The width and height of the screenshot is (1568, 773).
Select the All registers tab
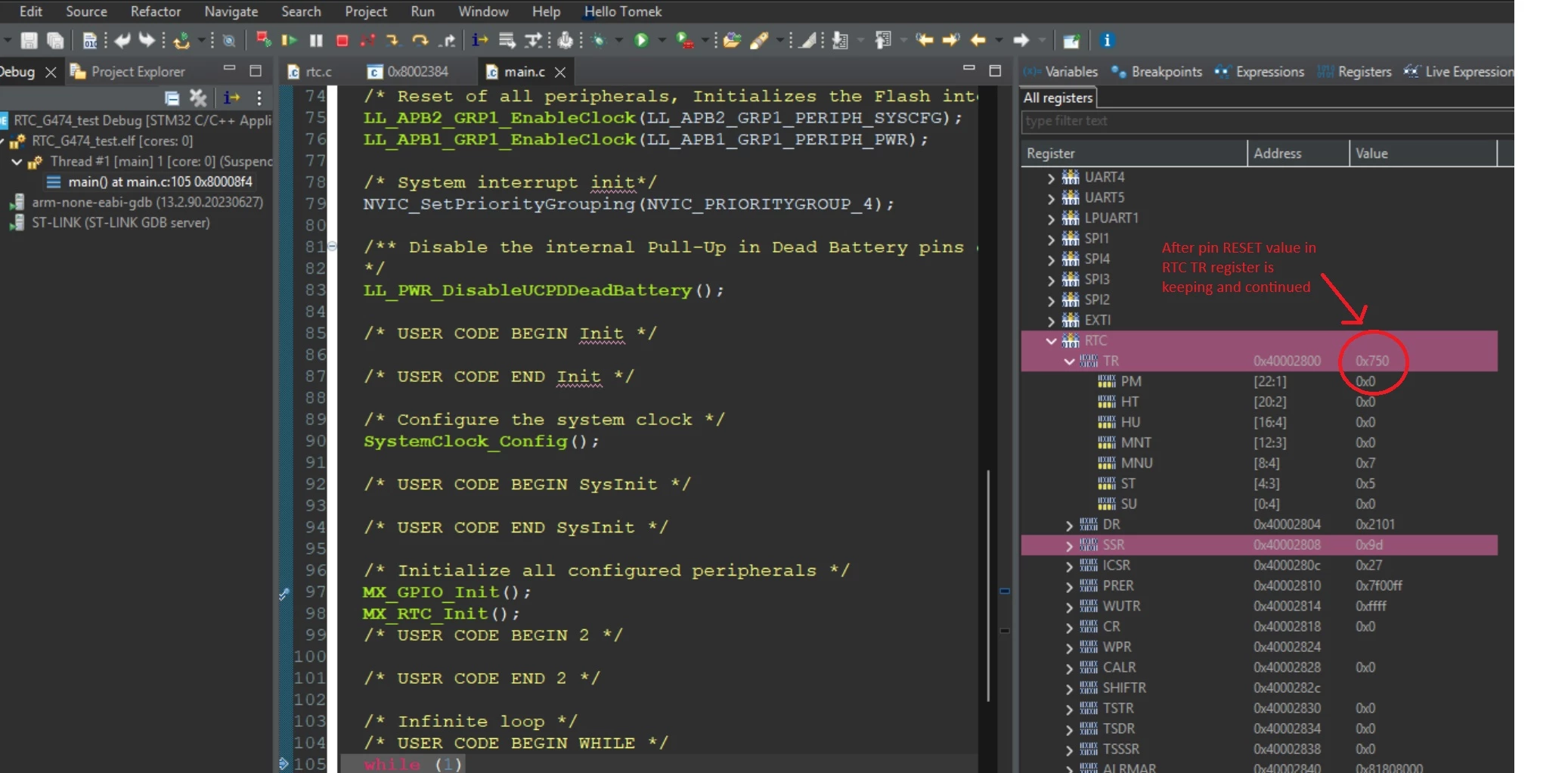[x=1058, y=98]
